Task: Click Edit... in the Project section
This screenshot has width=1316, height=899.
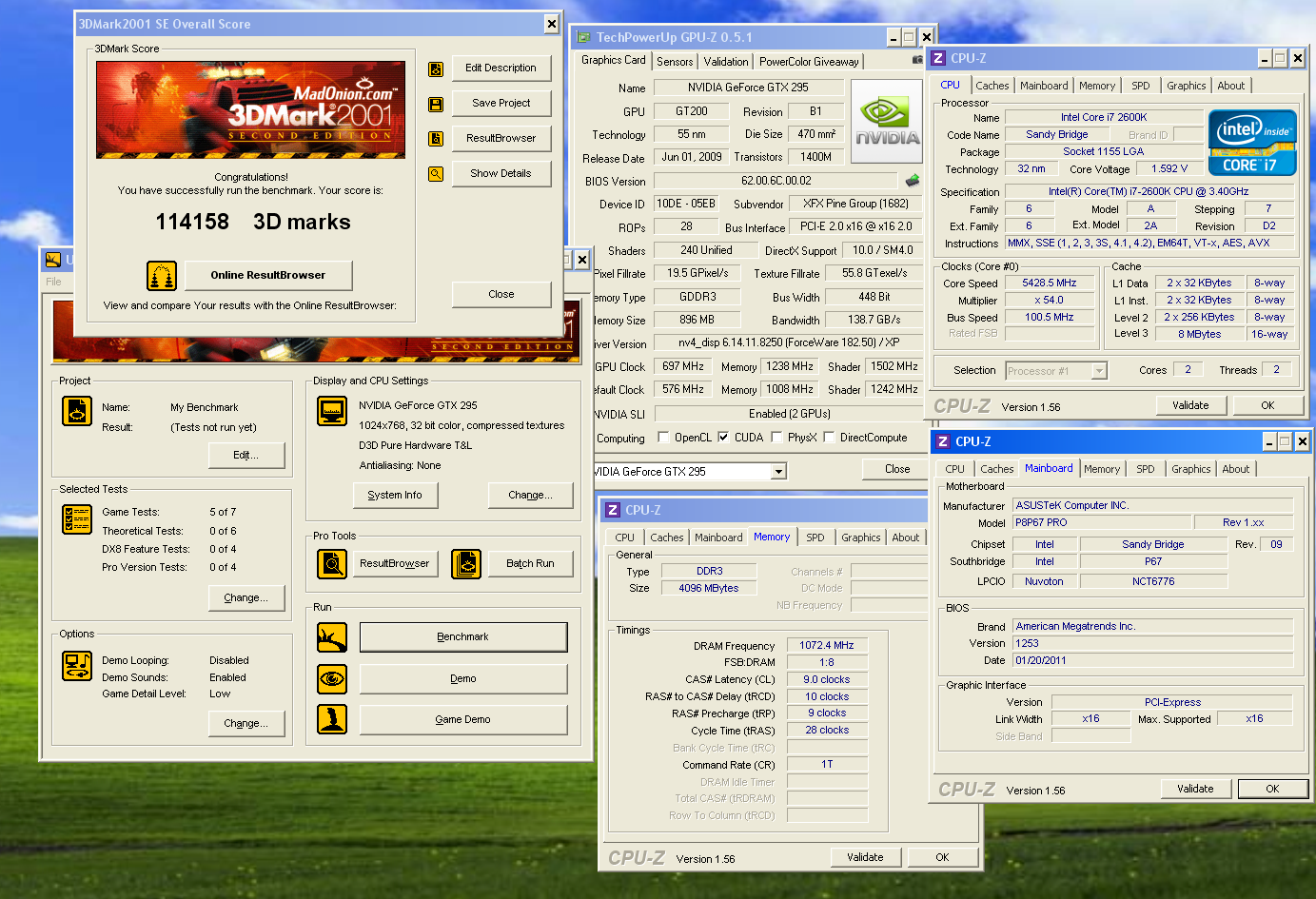Action: click(x=246, y=456)
